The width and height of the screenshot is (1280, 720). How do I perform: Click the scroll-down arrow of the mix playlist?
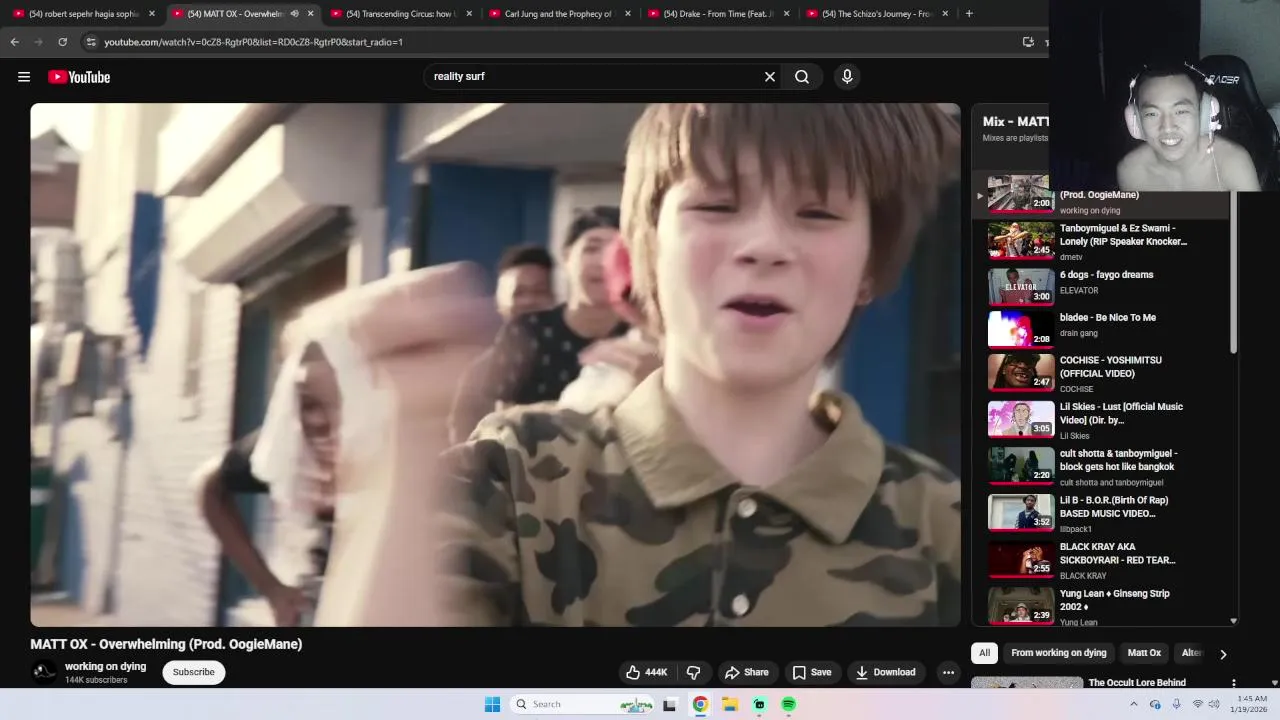pyautogui.click(x=1233, y=621)
